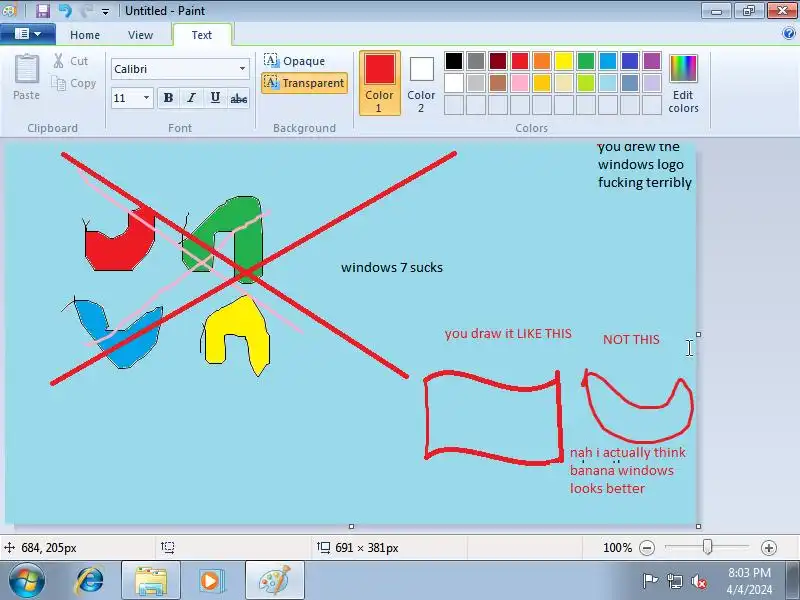Image resolution: width=800 pixels, height=600 pixels.
Task: Click the muted volume tray icon
Action: (x=699, y=581)
